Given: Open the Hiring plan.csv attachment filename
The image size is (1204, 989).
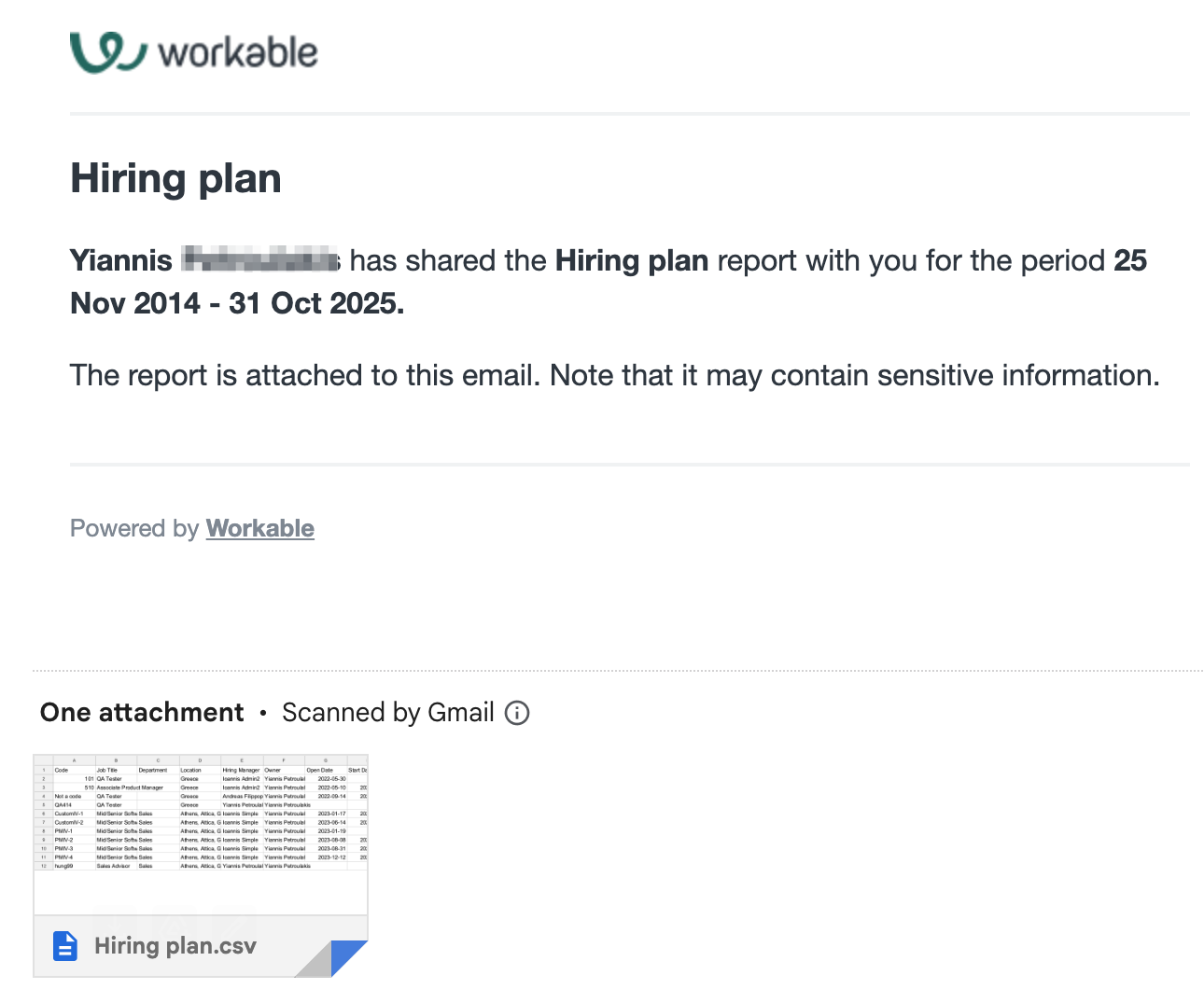Looking at the screenshot, I should coord(175,946).
